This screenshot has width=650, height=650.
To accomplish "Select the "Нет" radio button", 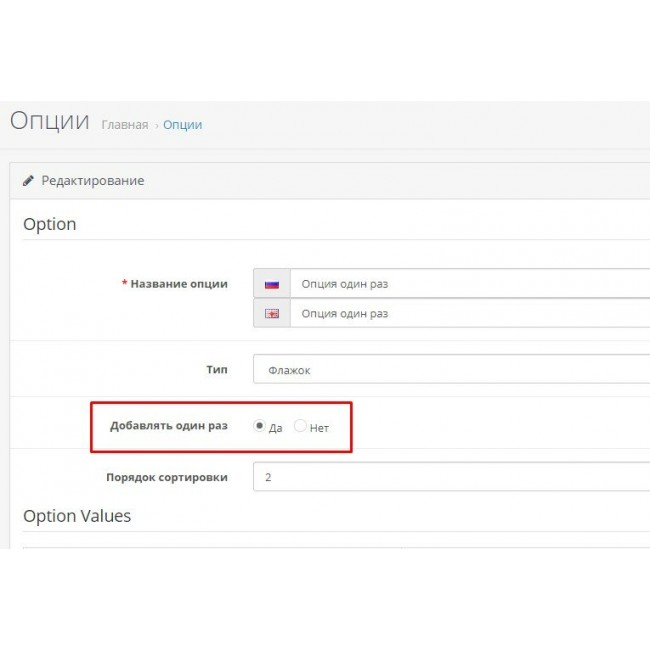I will click(x=300, y=426).
